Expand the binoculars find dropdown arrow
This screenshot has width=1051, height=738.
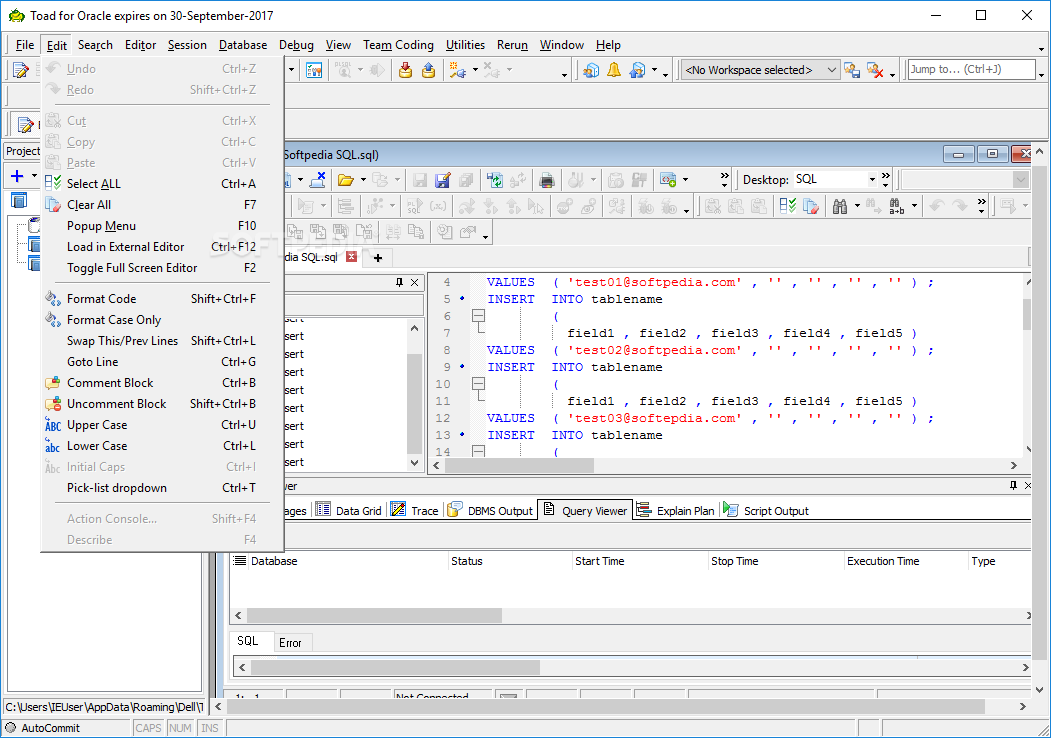point(857,206)
